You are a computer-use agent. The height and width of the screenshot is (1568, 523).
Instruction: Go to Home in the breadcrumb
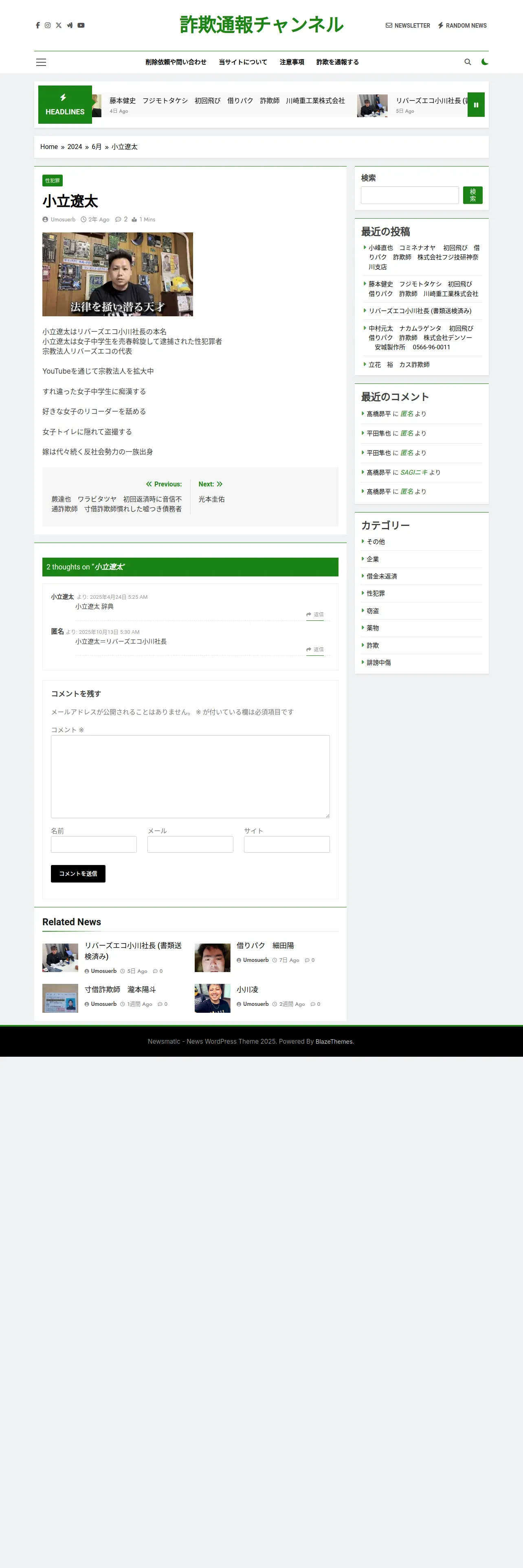(49, 147)
